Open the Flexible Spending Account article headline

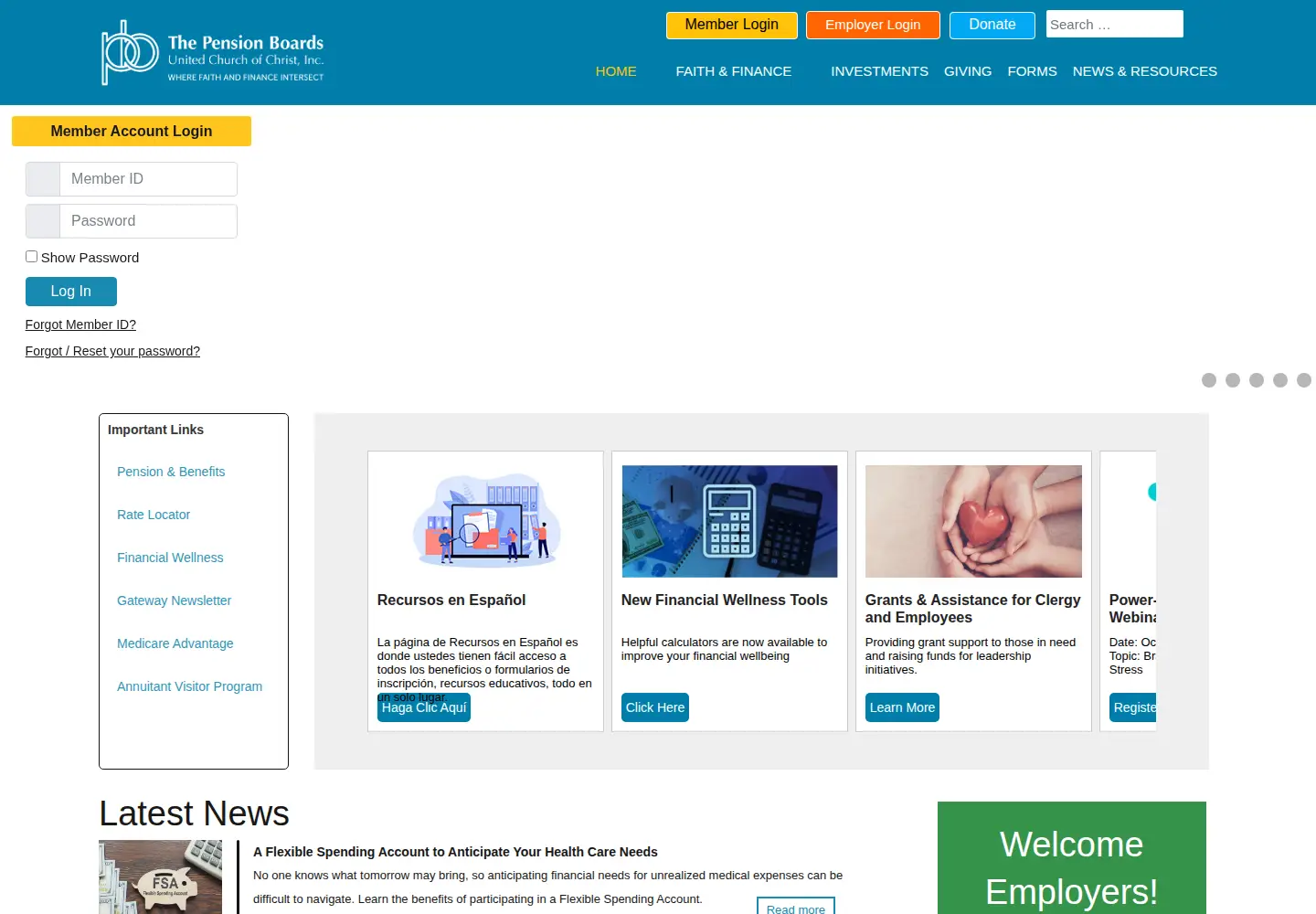(x=455, y=852)
